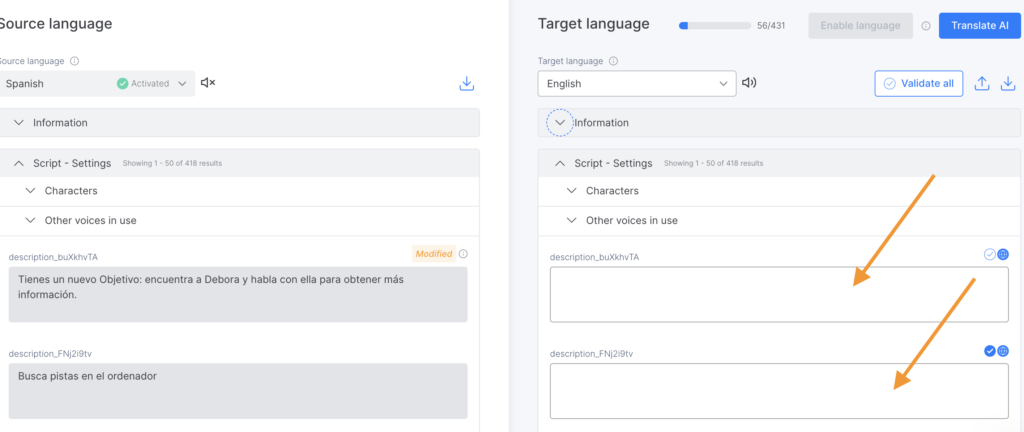Toggle validation checkmark for description_buXkhvTA
This screenshot has height=432, width=1024.
tap(990, 255)
